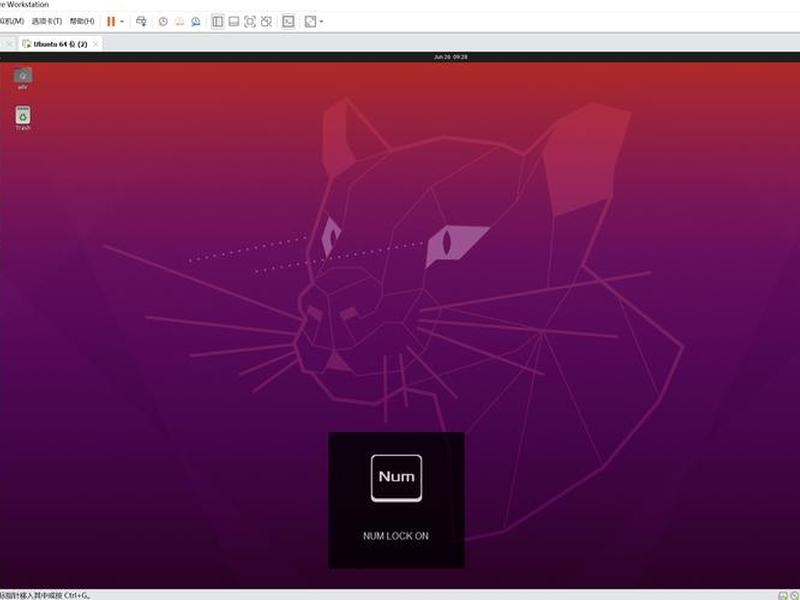Take a snapshot of this virtual machine
The image size is (800, 600).
click(x=163, y=21)
